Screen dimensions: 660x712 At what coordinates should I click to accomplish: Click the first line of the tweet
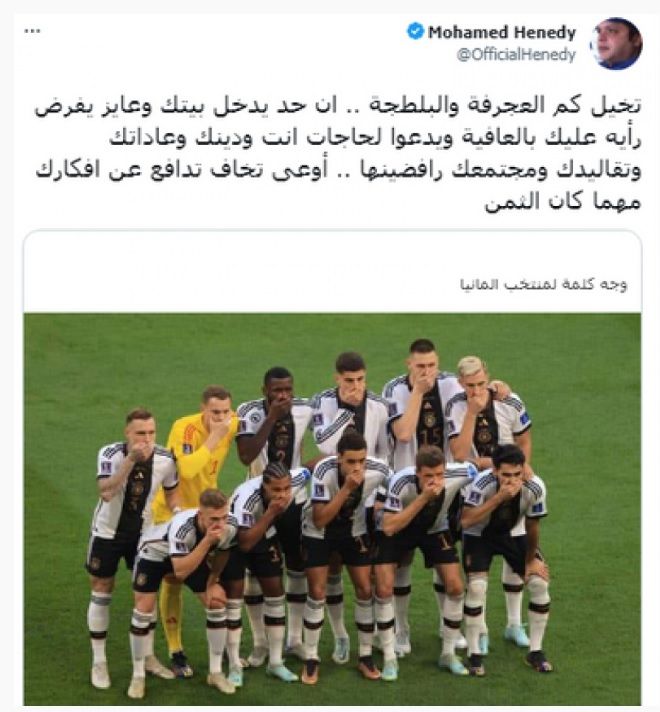[338, 105]
